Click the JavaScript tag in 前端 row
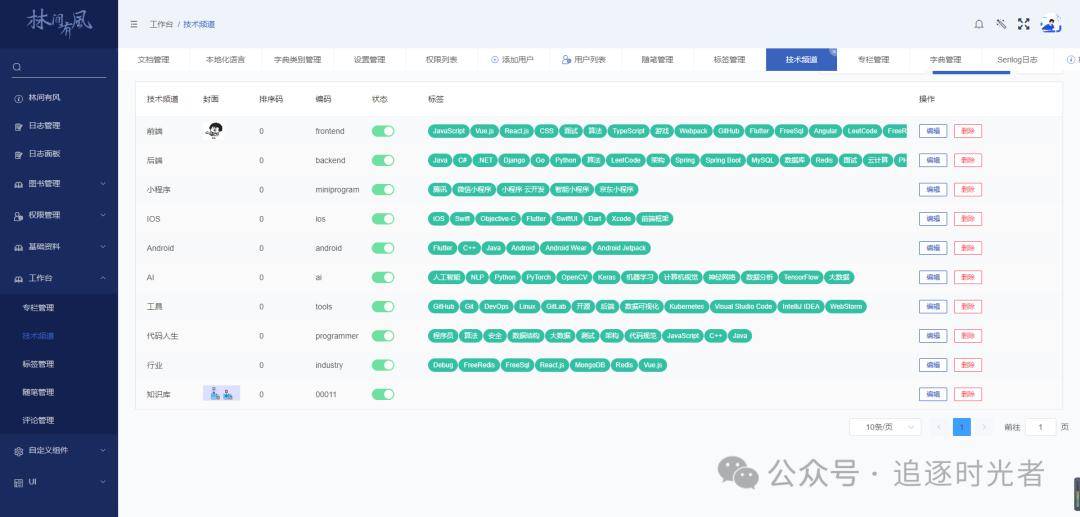The image size is (1080, 517). [x=448, y=131]
